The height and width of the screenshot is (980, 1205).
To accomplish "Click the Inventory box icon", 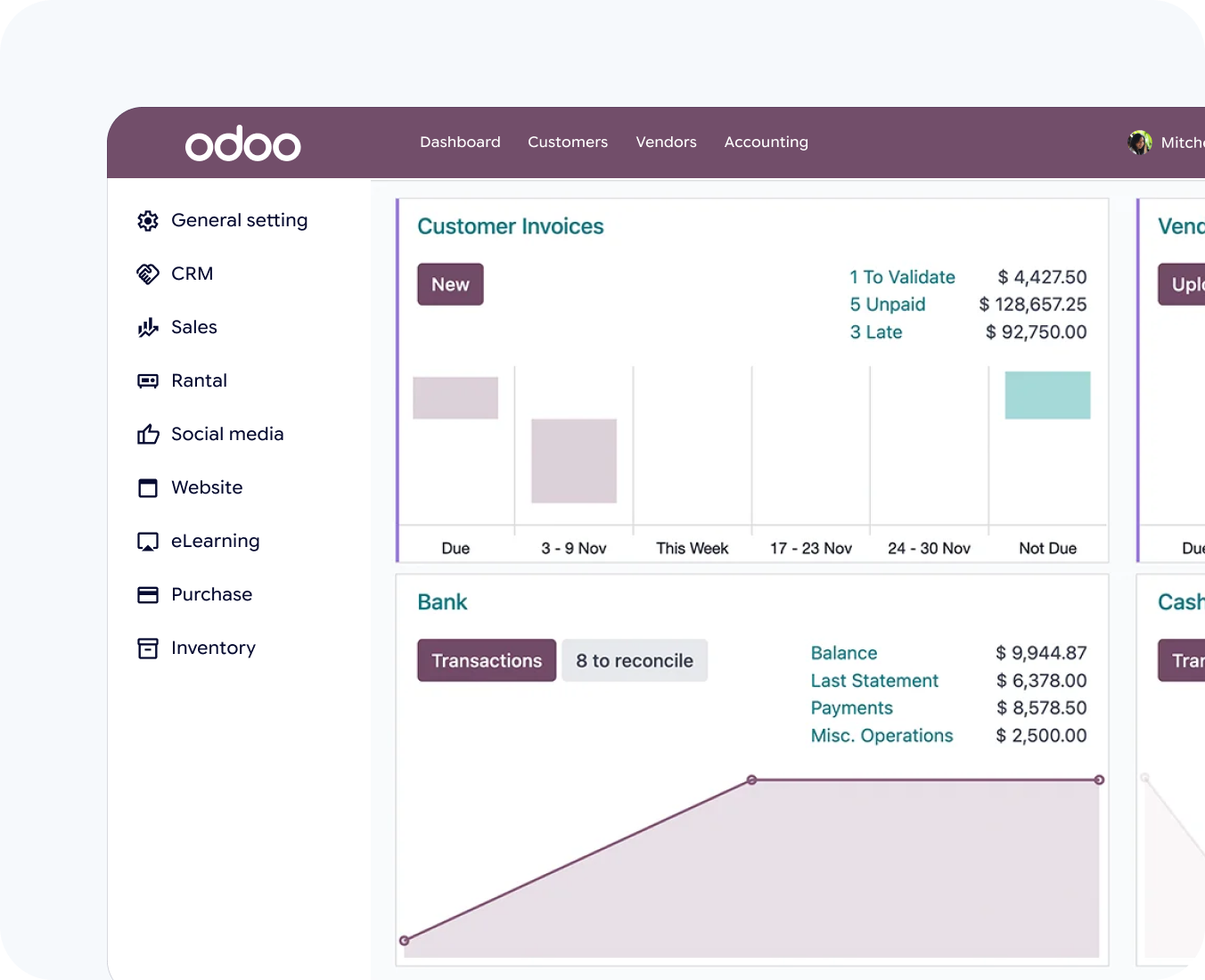I will 148,649.
